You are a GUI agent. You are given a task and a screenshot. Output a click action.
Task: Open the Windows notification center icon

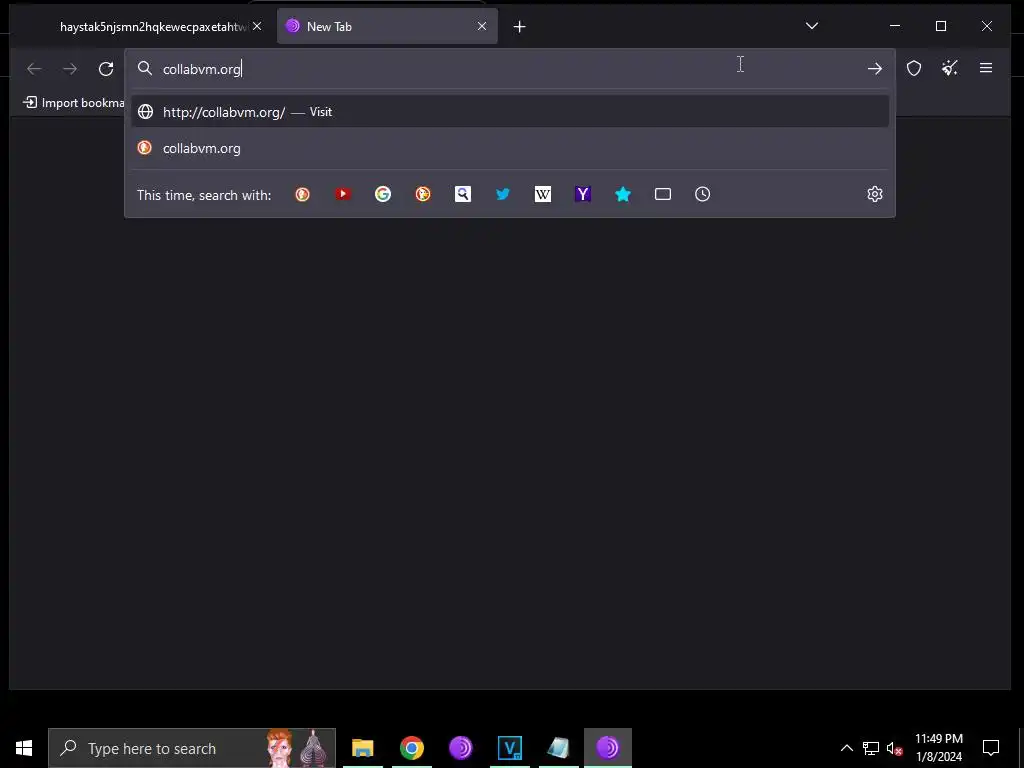[x=991, y=748]
